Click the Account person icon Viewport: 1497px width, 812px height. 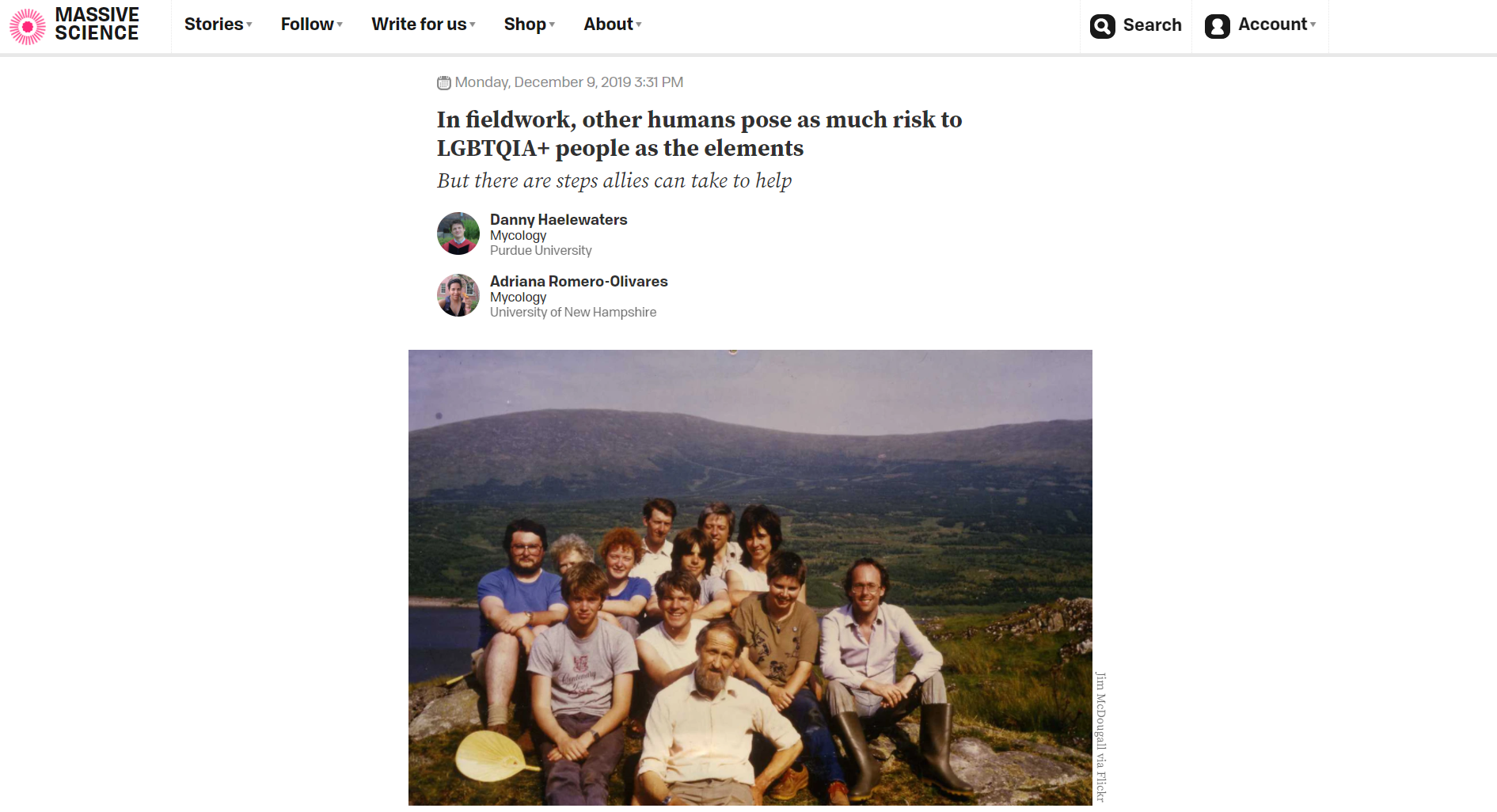[x=1217, y=26]
